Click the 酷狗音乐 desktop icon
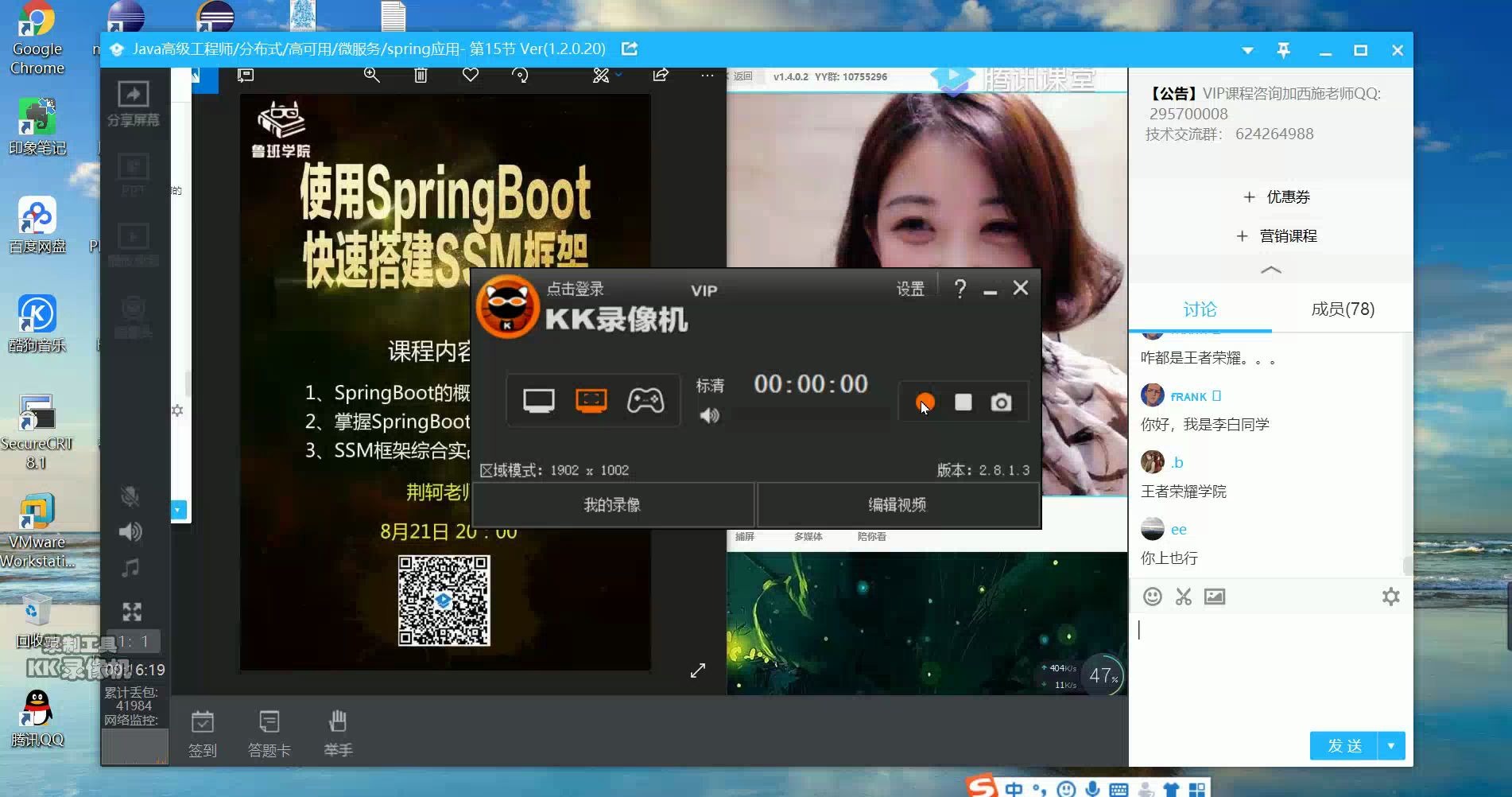This screenshot has width=1512, height=797. (x=37, y=324)
